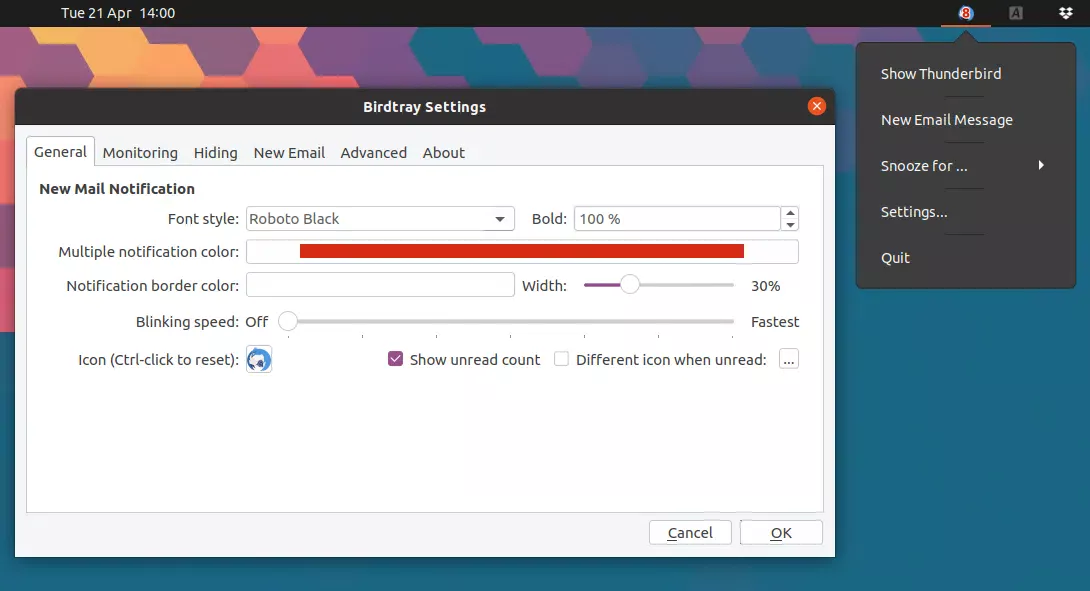Change the Thunderbird icon in the Icon field
1090x591 pixels.
click(259, 359)
